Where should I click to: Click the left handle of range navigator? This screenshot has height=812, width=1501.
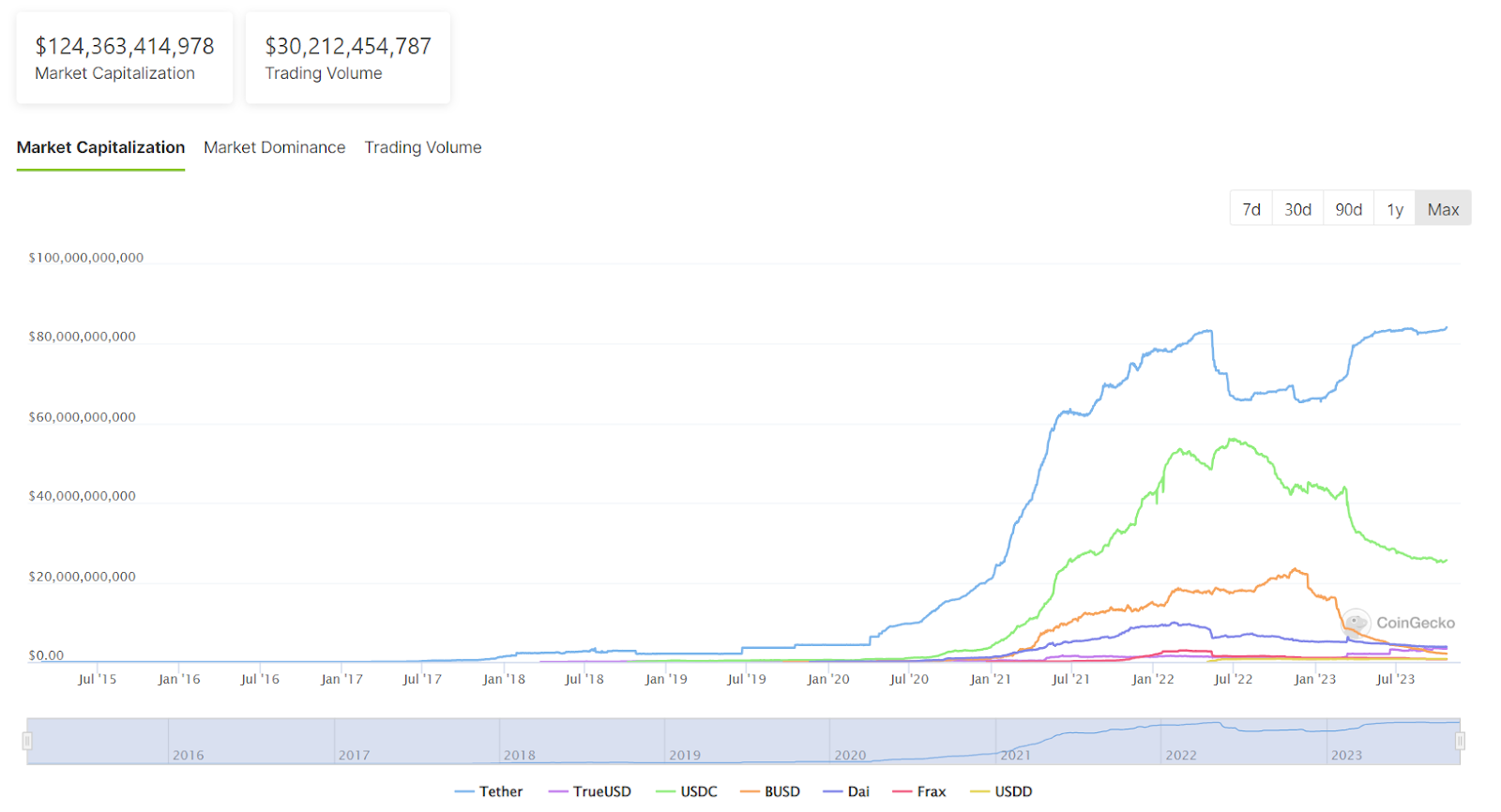tap(27, 742)
